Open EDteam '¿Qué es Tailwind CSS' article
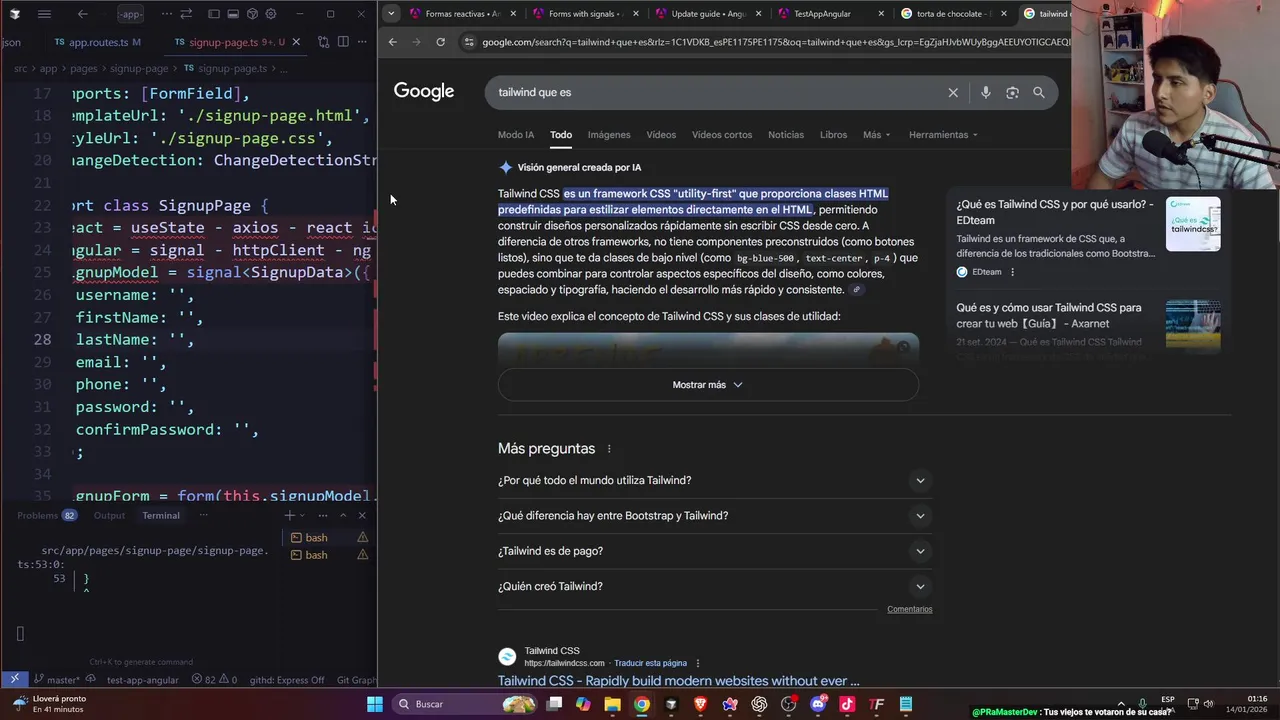The width and height of the screenshot is (1280, 720). coord(1055,212)
